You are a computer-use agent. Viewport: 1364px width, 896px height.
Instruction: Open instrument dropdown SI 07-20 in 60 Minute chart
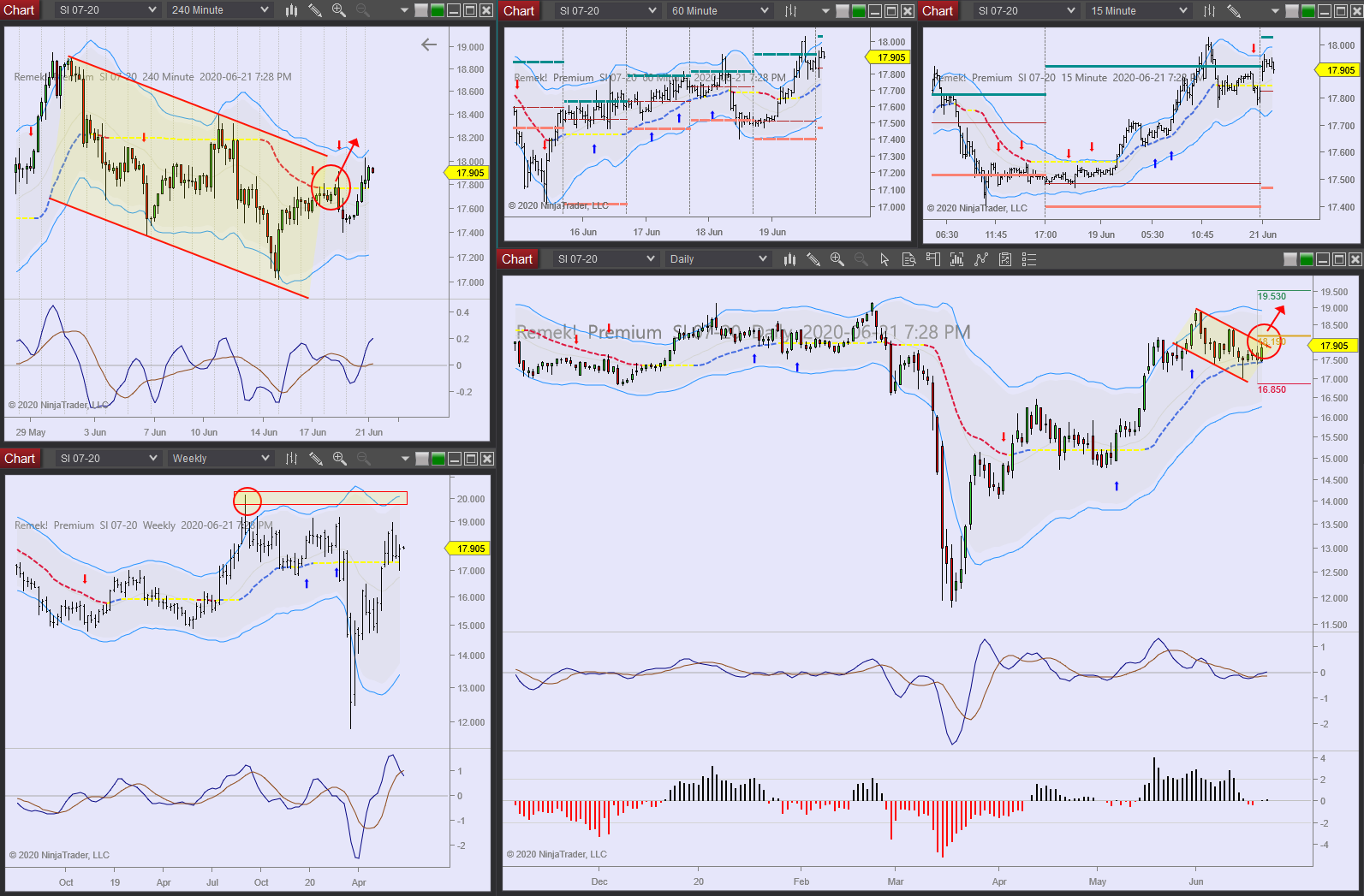coord(607,11)
